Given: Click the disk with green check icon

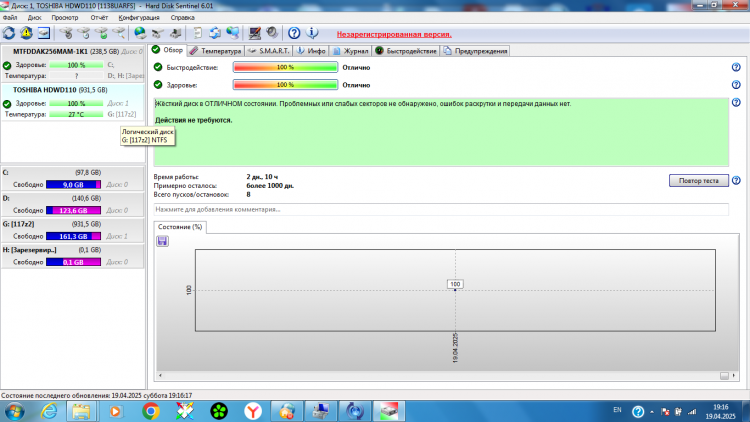Looking at the screenshot, I should [x=101, y=33].
